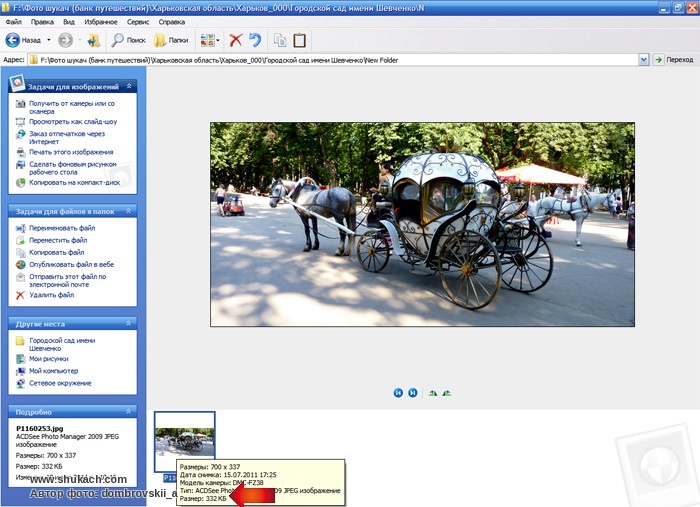Click Копировать файл link

(x=57, y=252)
